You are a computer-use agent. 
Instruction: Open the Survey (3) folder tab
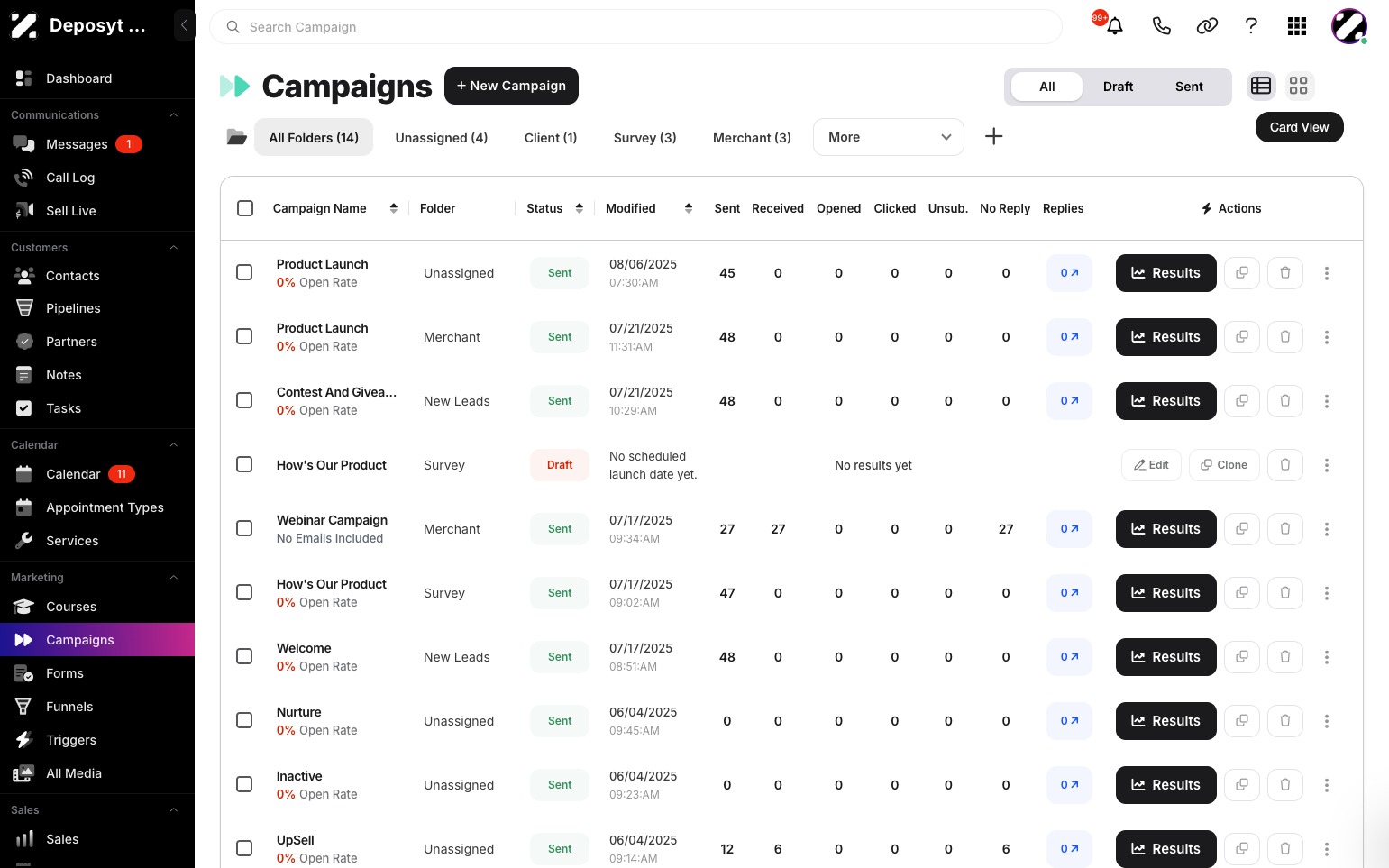click(644, 137)
